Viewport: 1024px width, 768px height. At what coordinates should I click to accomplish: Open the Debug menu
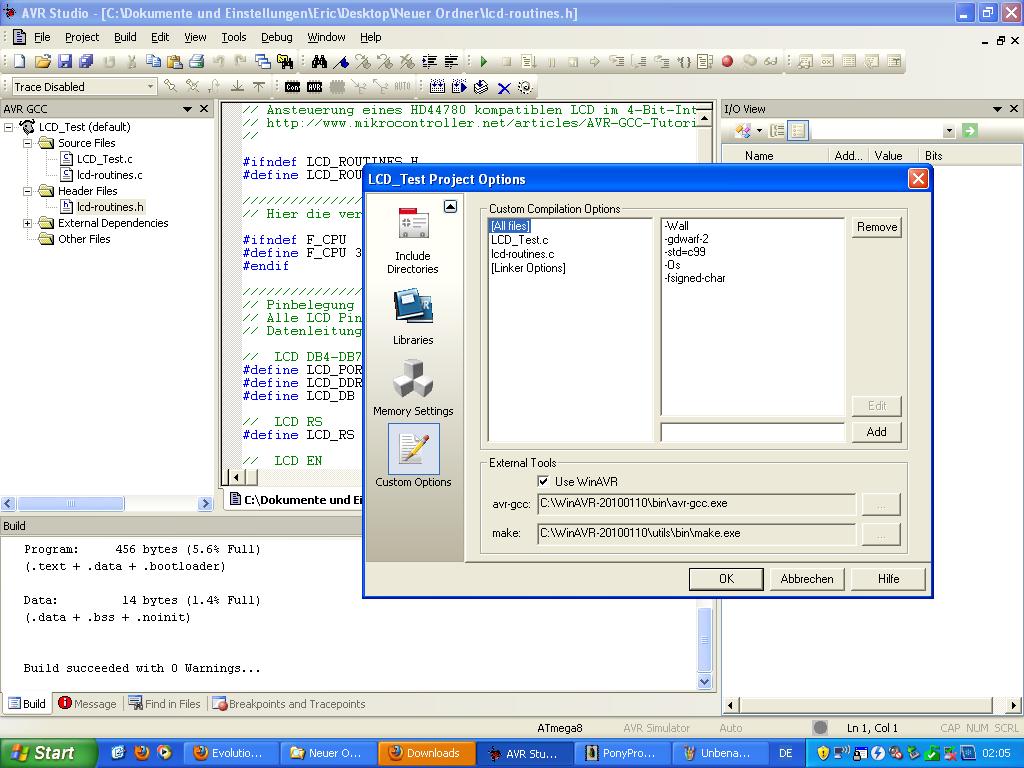click(x=276, y=37)
